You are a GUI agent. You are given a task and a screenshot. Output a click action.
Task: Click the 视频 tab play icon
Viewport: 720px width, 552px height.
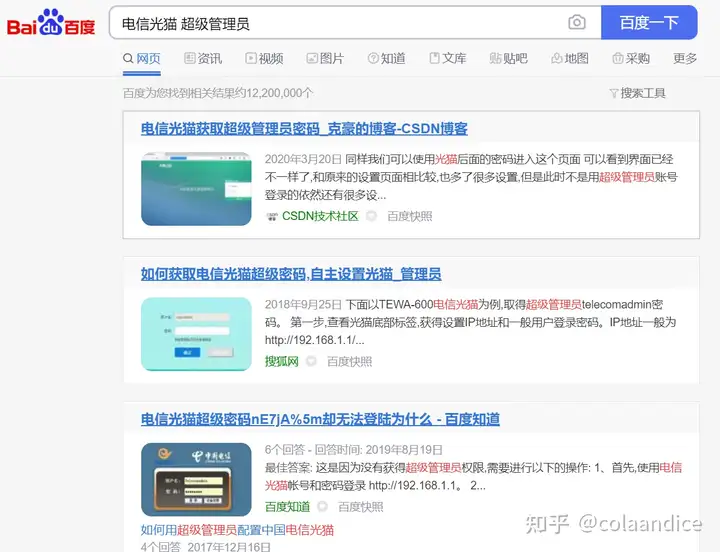click(x=251, y=58)
